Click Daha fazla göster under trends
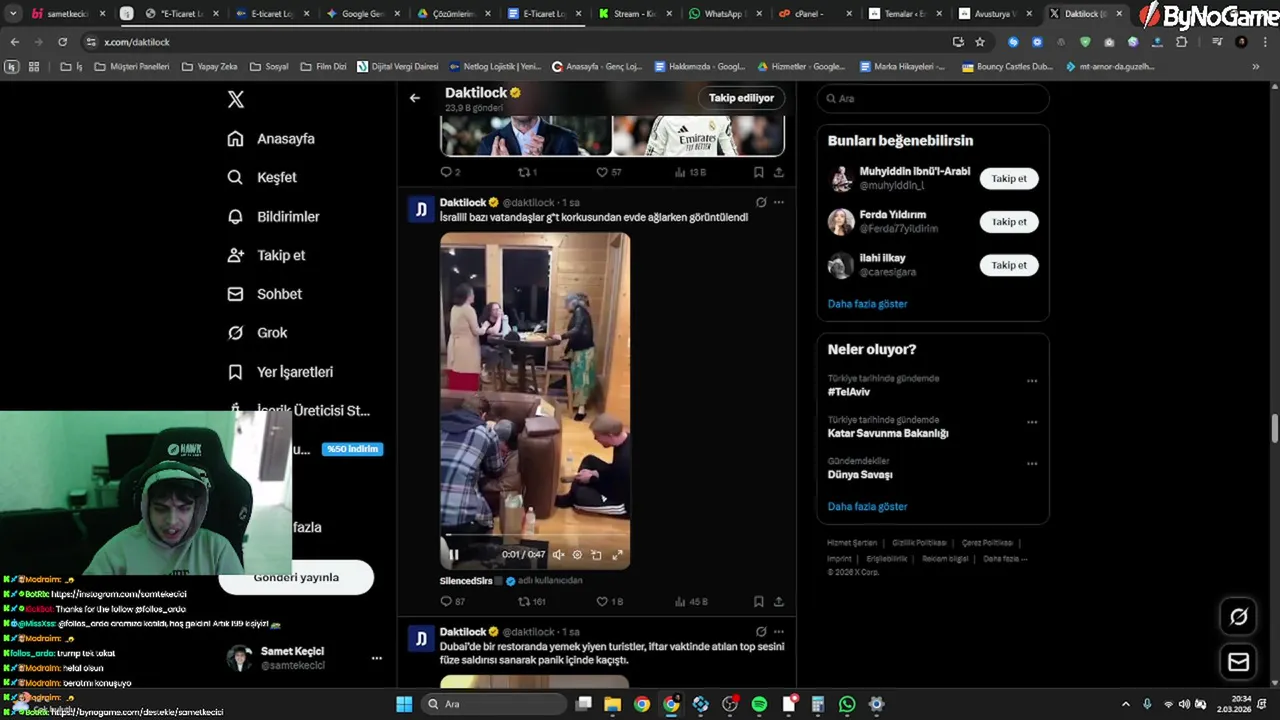 coord(867,507)
